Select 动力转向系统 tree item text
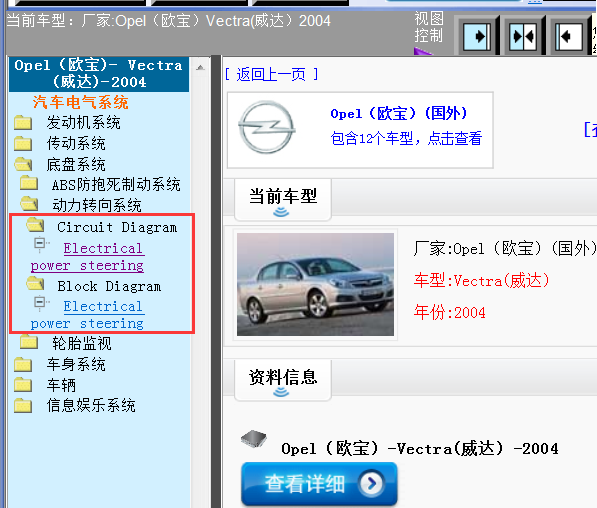Viewport: 597px width, 508px height. 97,205
